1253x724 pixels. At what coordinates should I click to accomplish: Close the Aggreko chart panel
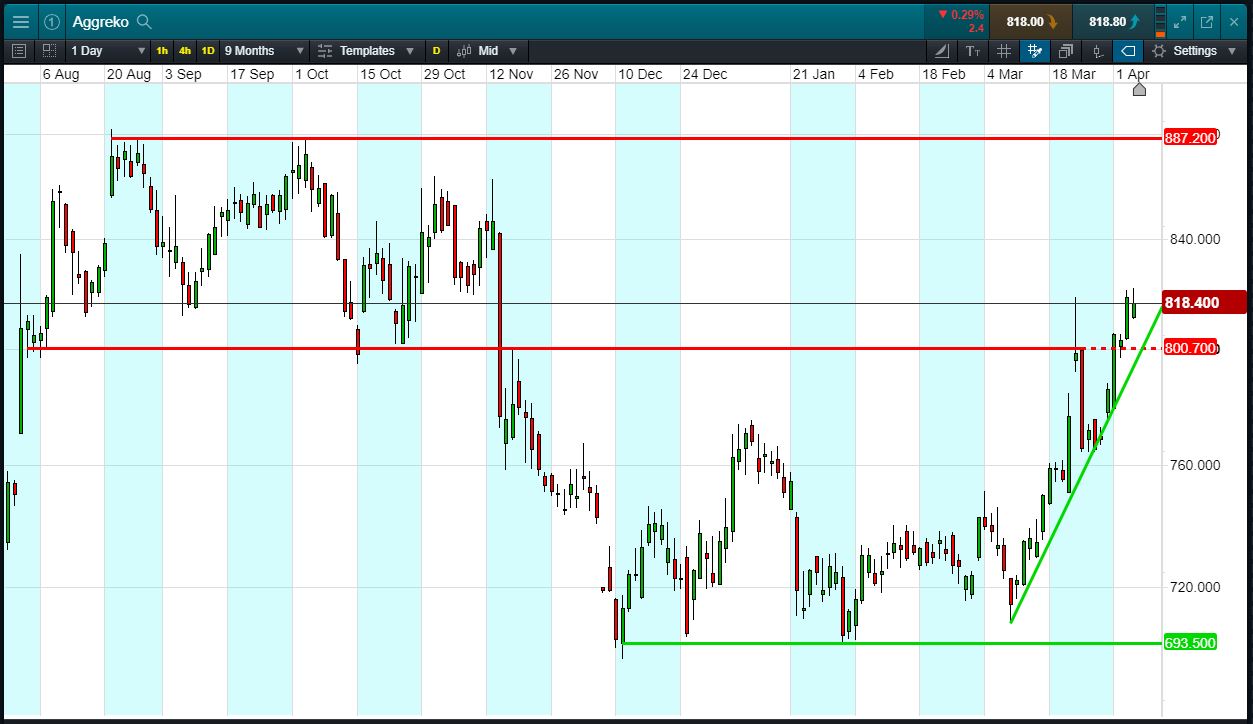click(1233, 21)
